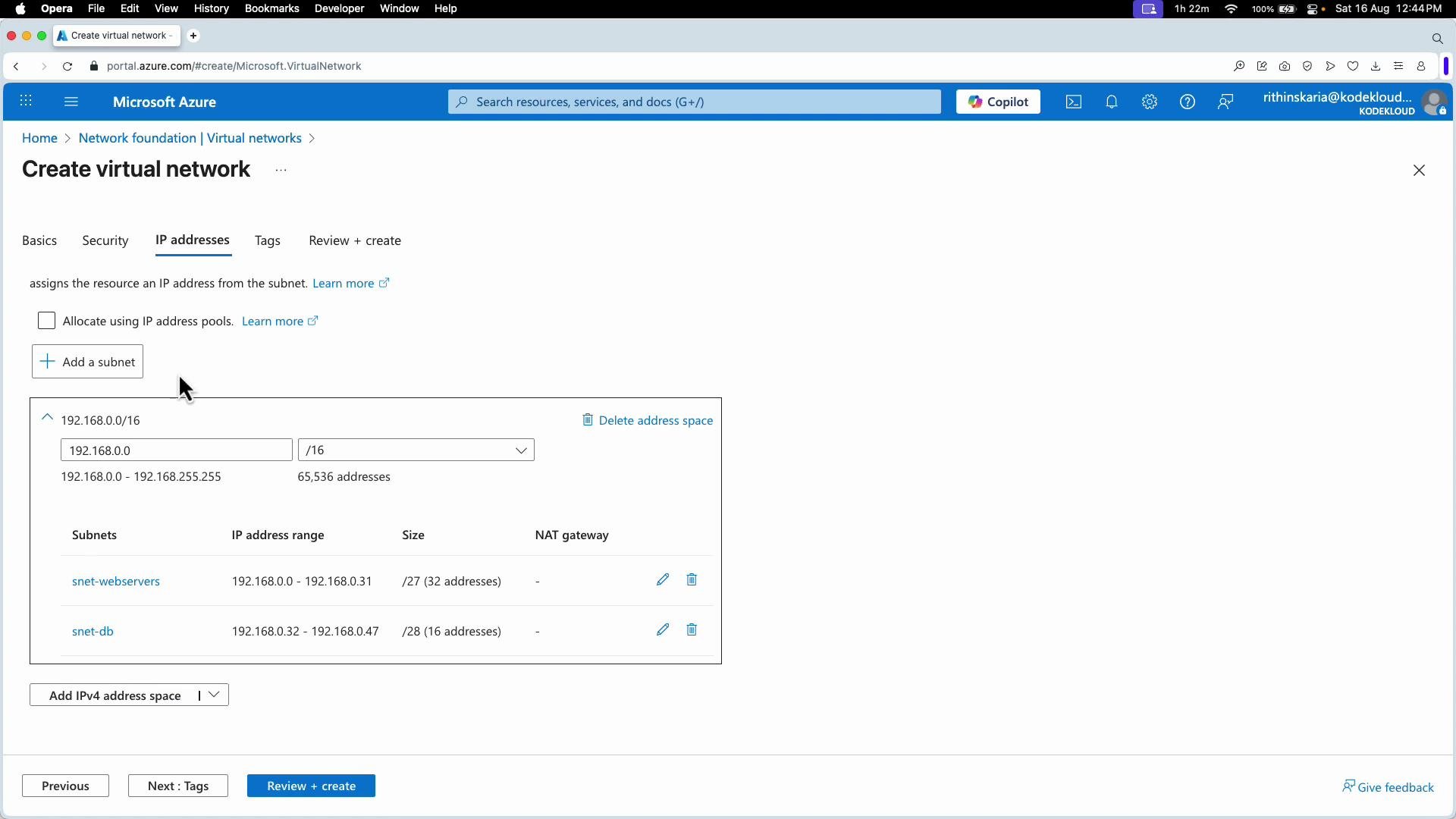Delete the snet-webservers subnet trash icon

pos(692,580)
